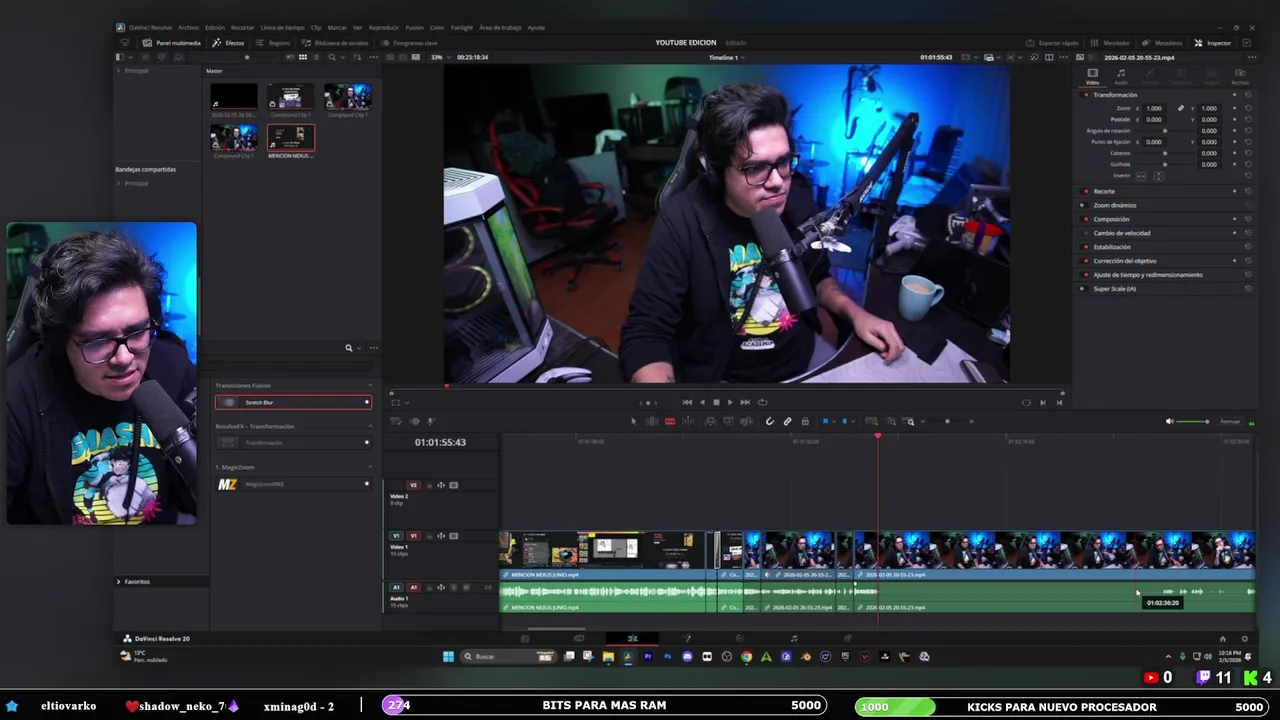Open the Fusion page icon

[686, 638]
